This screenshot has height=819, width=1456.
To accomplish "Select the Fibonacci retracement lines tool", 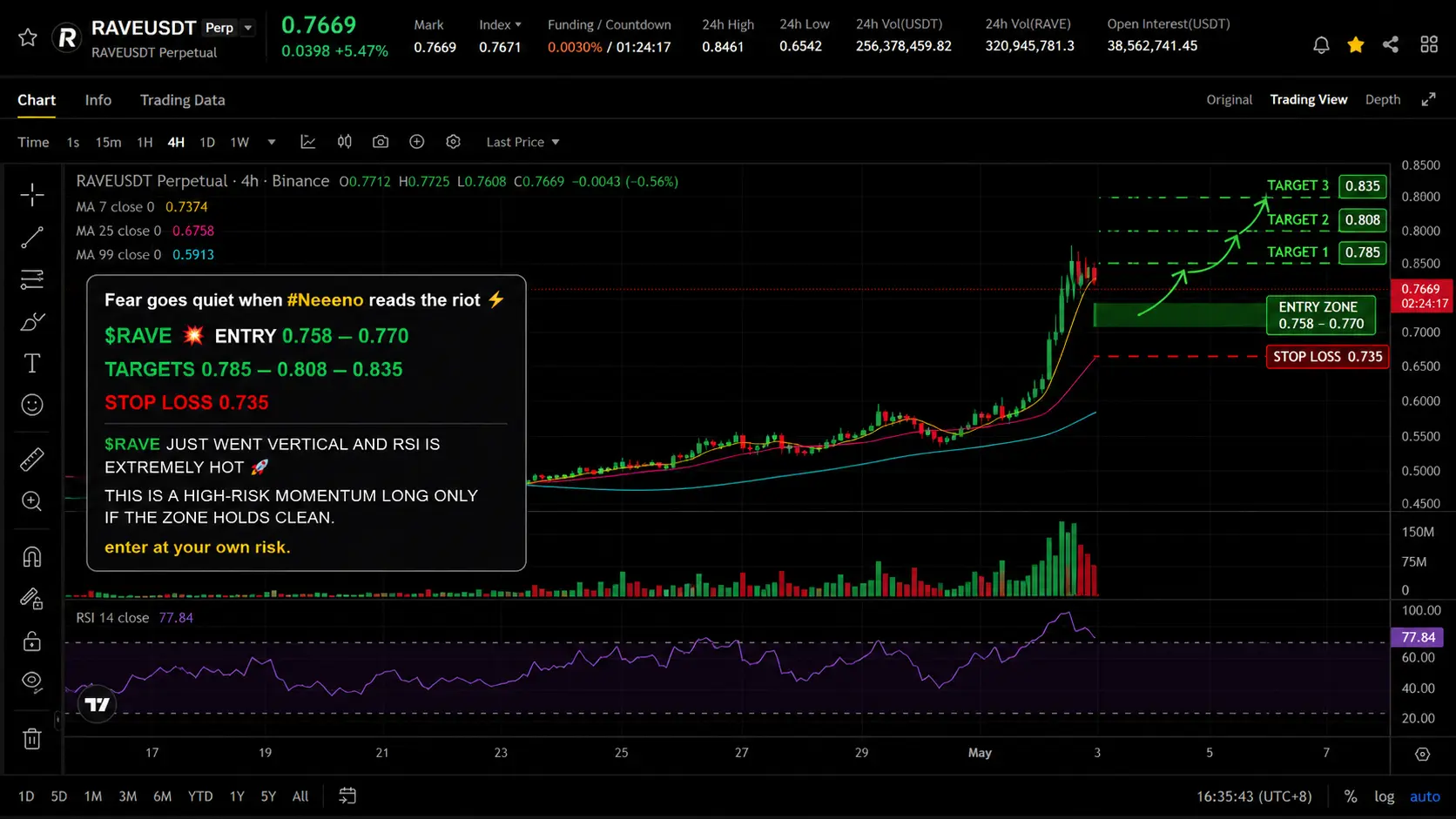I will (x=32, y=279).
